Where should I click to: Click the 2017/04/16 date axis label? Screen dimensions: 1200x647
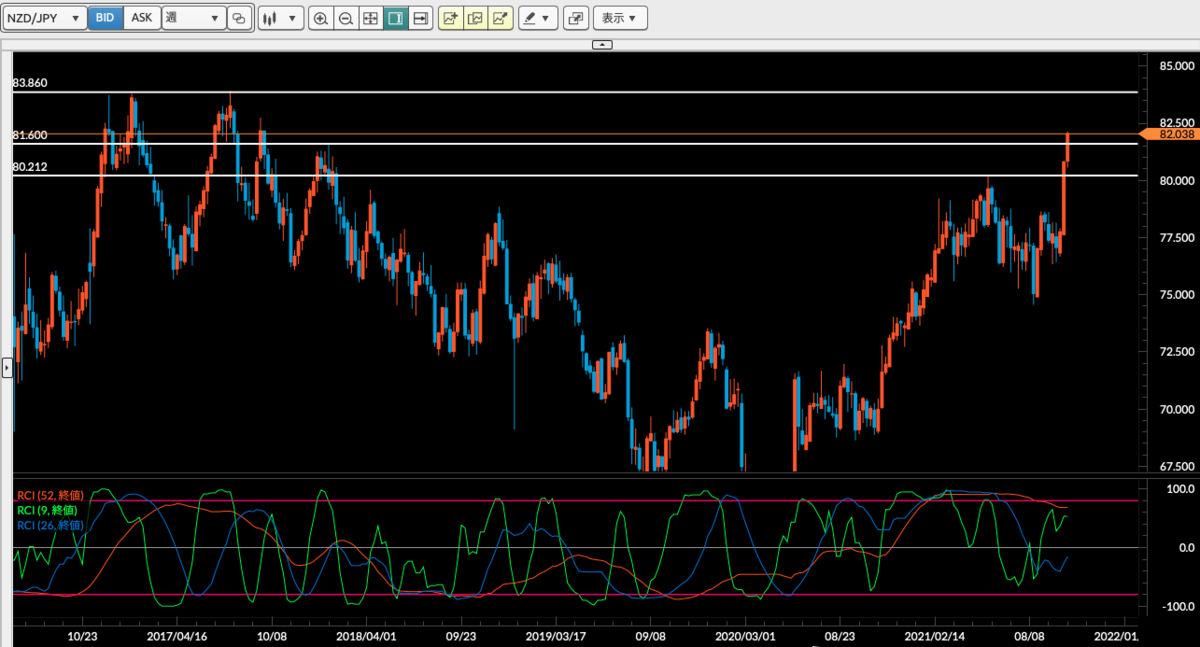coord(177,635)
